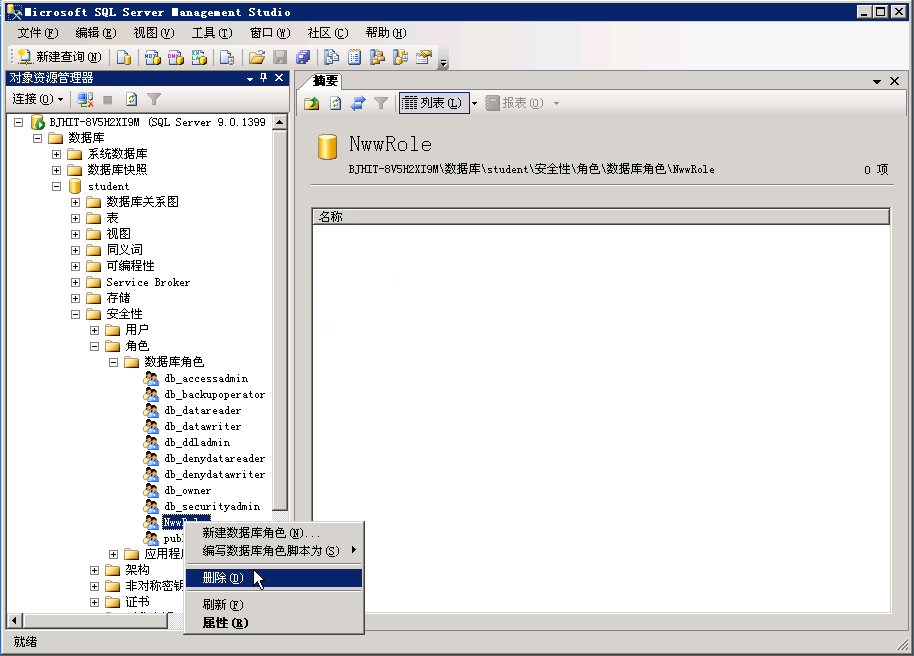Click the 新建查询 new query button
Screen dimensions: 914x656
point(60,57)
